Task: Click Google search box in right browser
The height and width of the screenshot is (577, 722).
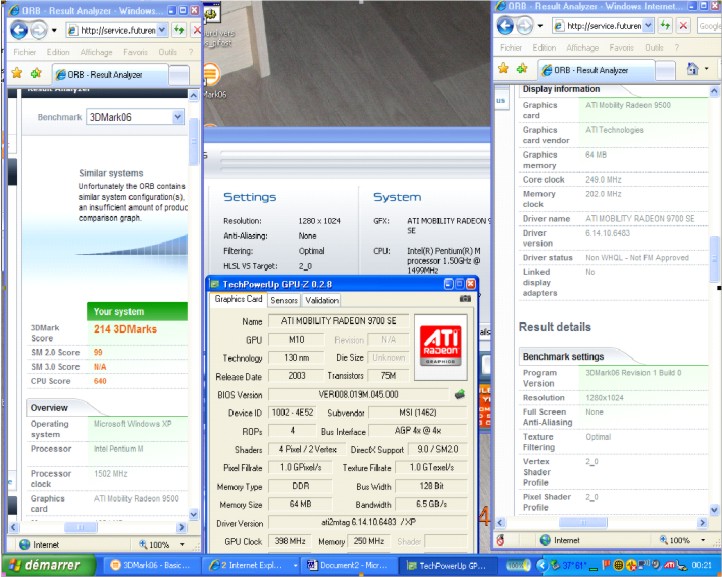Action: [x=710, y=26]
